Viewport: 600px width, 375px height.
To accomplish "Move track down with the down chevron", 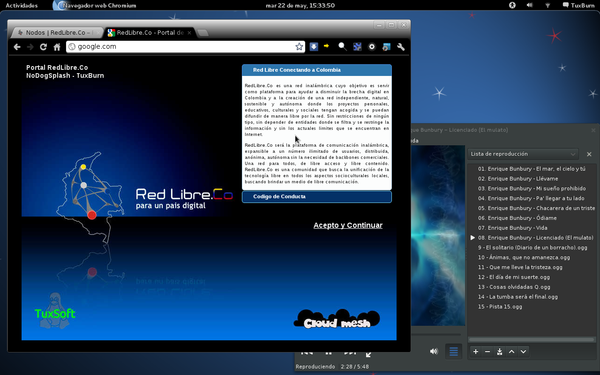I will pyautogui.click(x=523, y=352).
